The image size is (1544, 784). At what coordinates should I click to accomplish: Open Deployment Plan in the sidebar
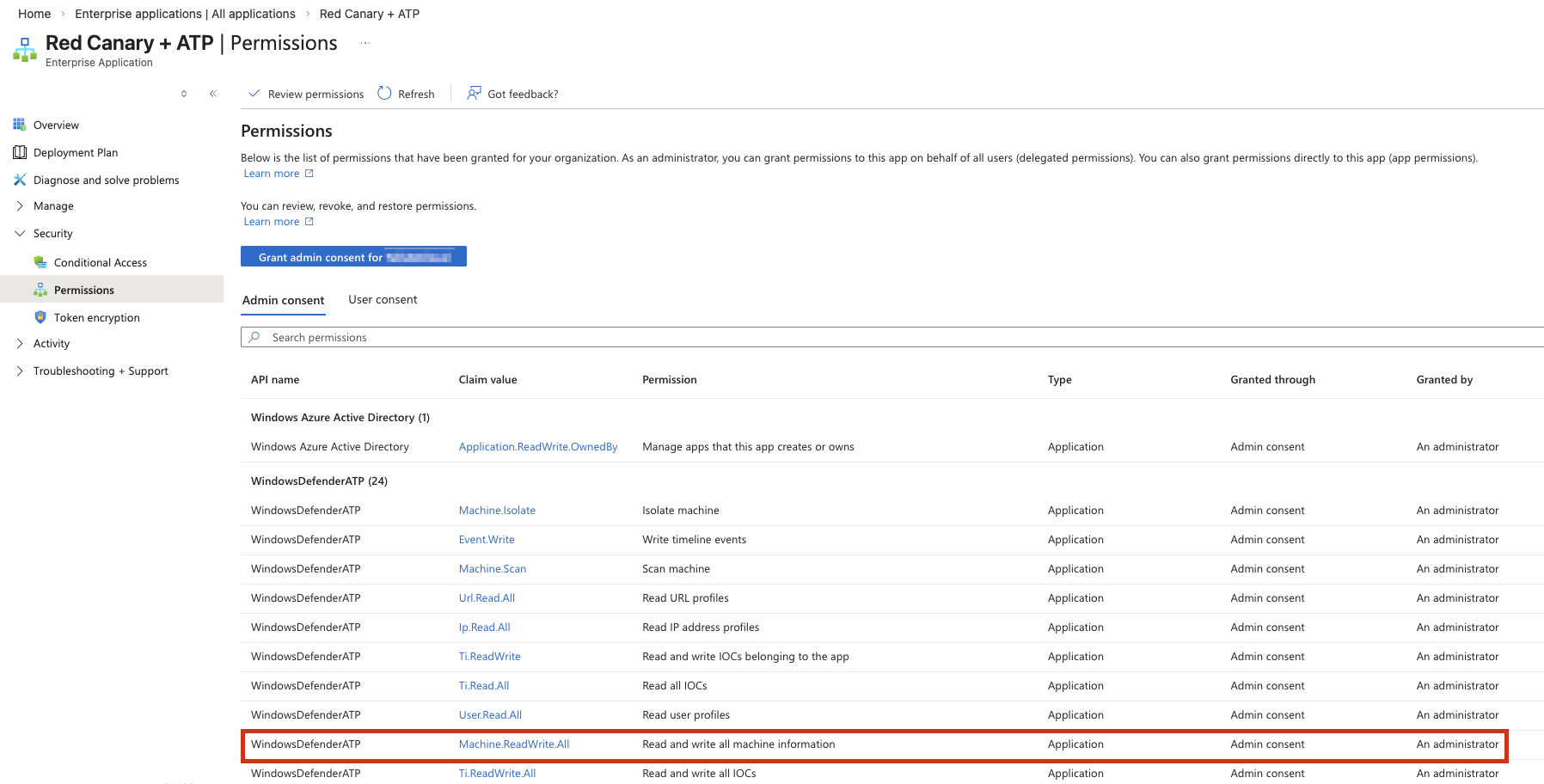76,152
